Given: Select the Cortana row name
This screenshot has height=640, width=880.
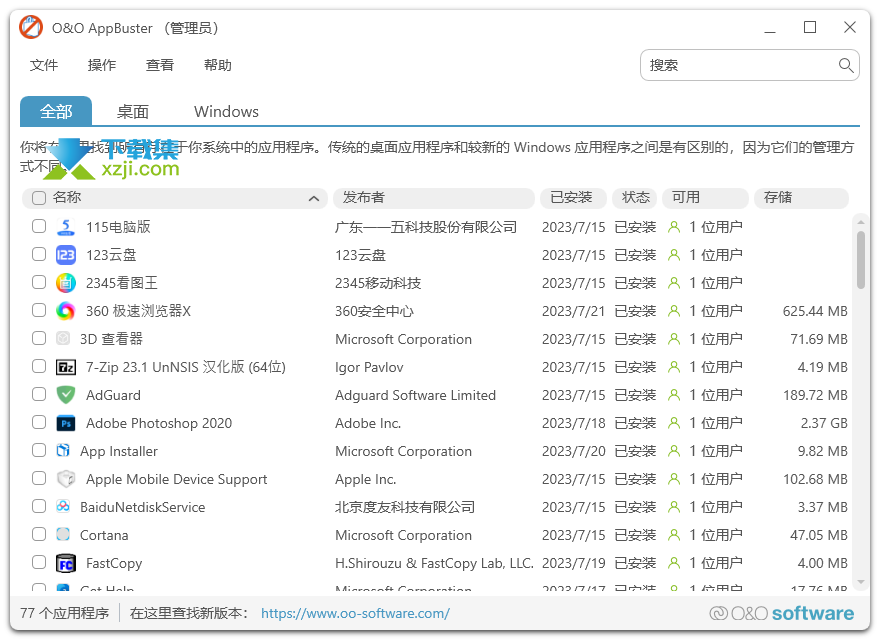Looking at the screenshot, I should point(104,535).
